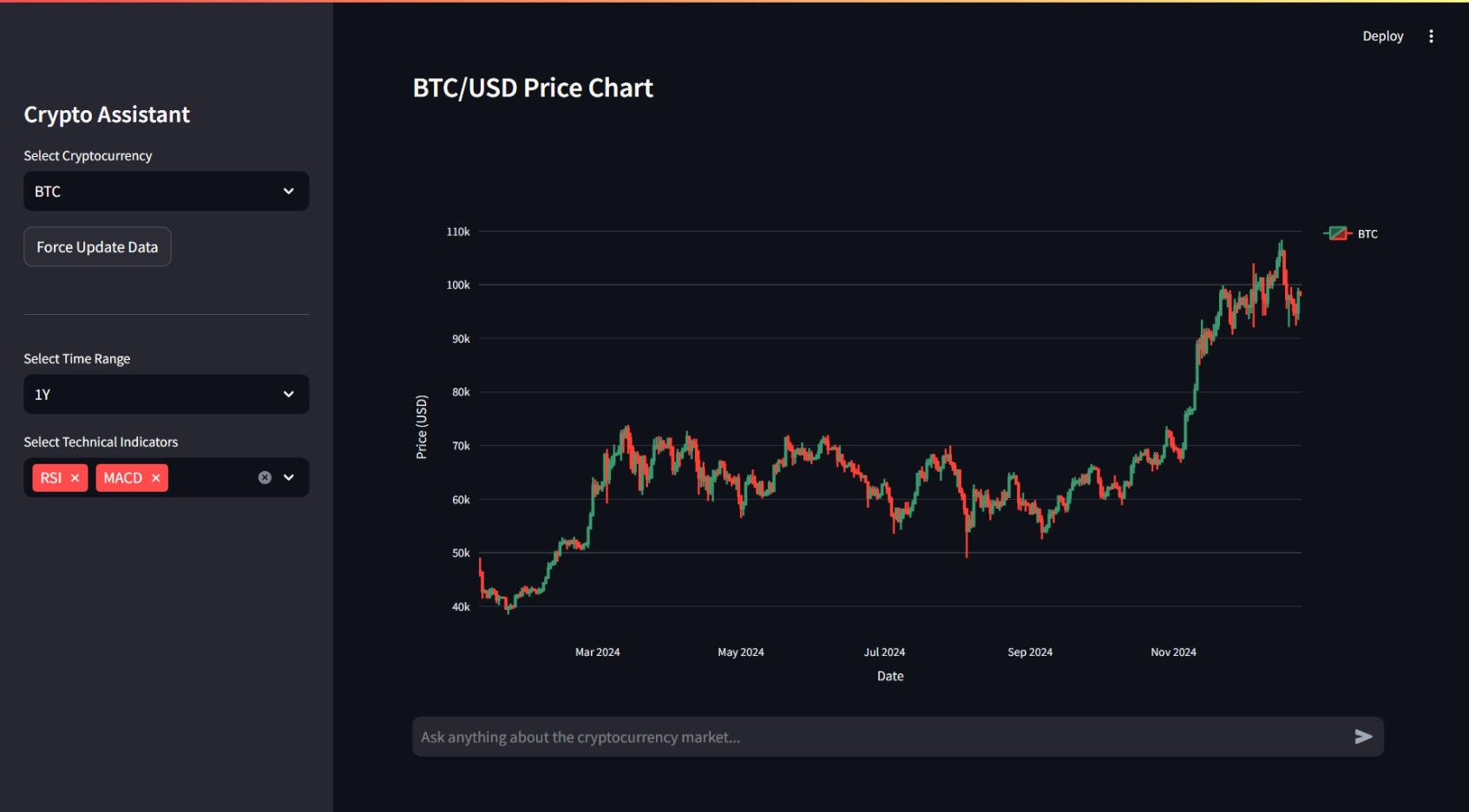
Task: Click the BTC value in cryptocurrency selector
Action: [x=49, y=192]
